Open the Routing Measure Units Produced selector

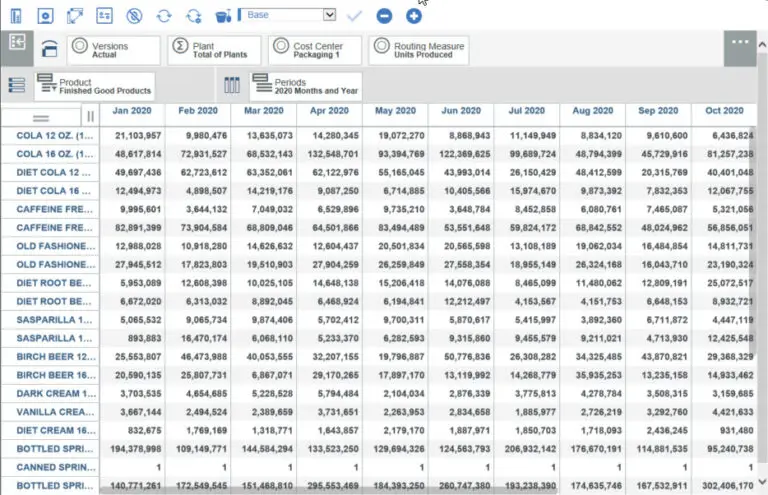coord(418,50)
